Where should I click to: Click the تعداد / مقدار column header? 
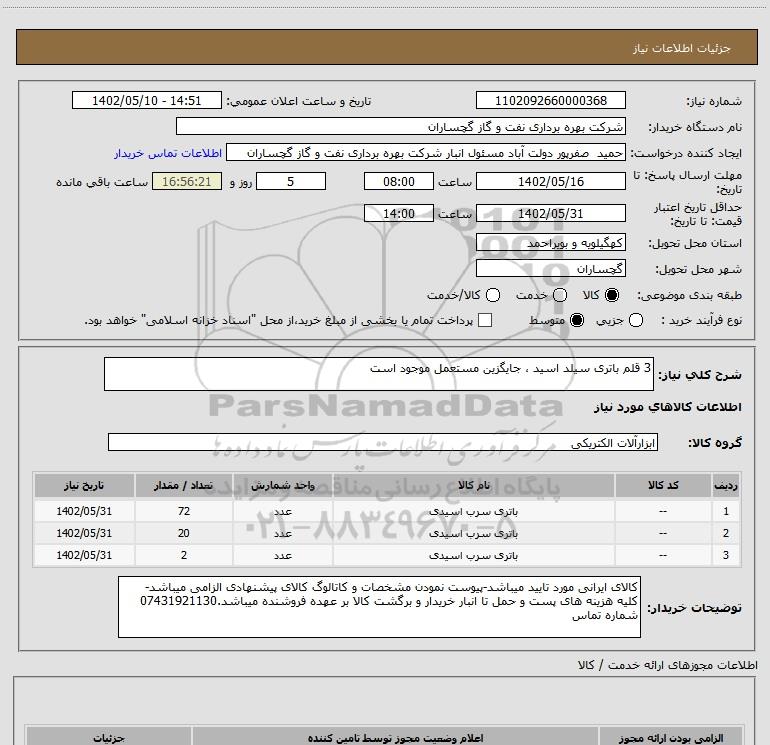click(184, 486)
